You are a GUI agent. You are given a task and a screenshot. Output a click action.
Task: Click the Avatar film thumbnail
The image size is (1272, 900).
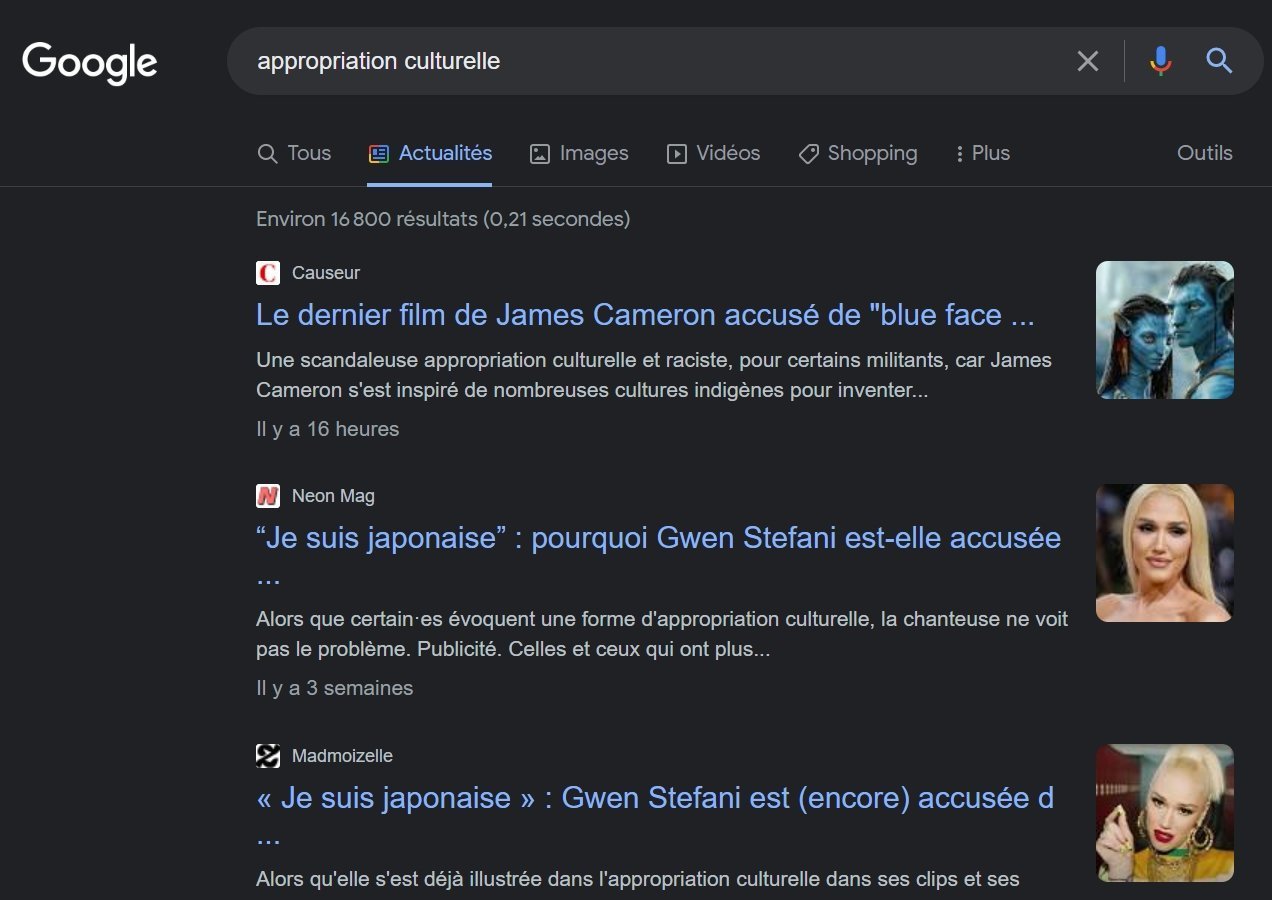[1165, 330]
